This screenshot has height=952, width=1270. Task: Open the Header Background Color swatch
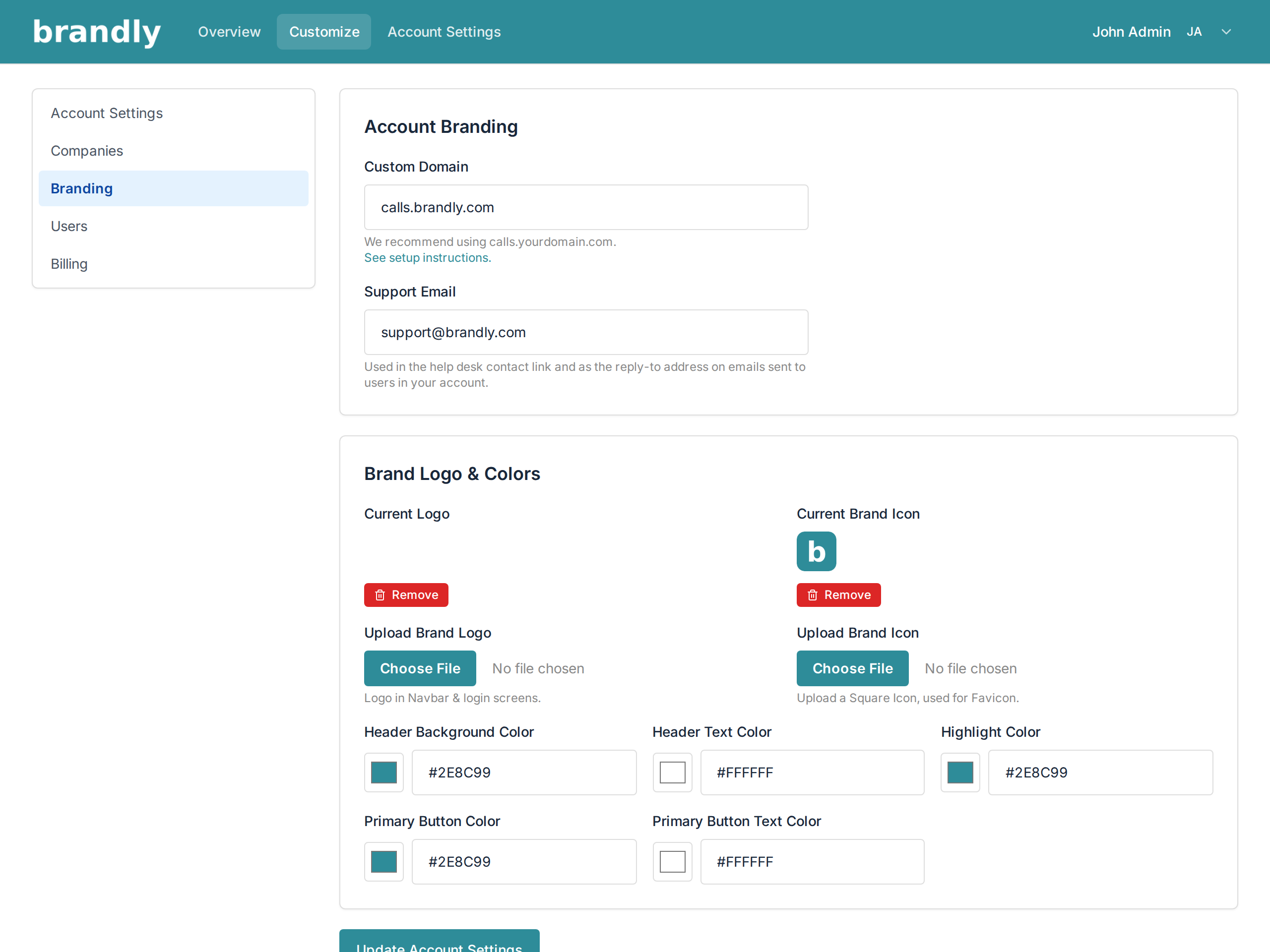383,773
